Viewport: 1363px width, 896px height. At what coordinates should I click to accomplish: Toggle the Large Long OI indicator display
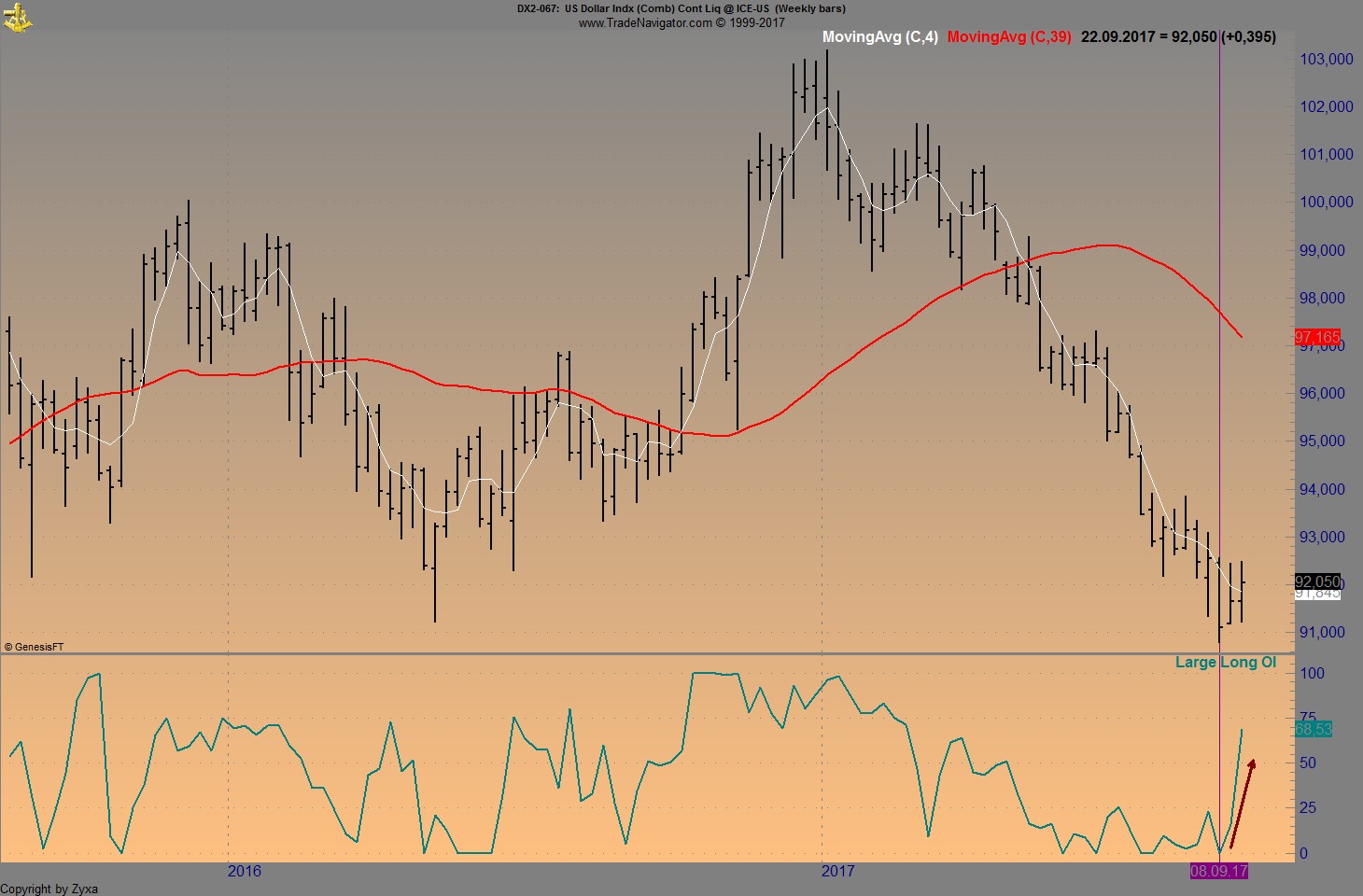pos(1225,662)
